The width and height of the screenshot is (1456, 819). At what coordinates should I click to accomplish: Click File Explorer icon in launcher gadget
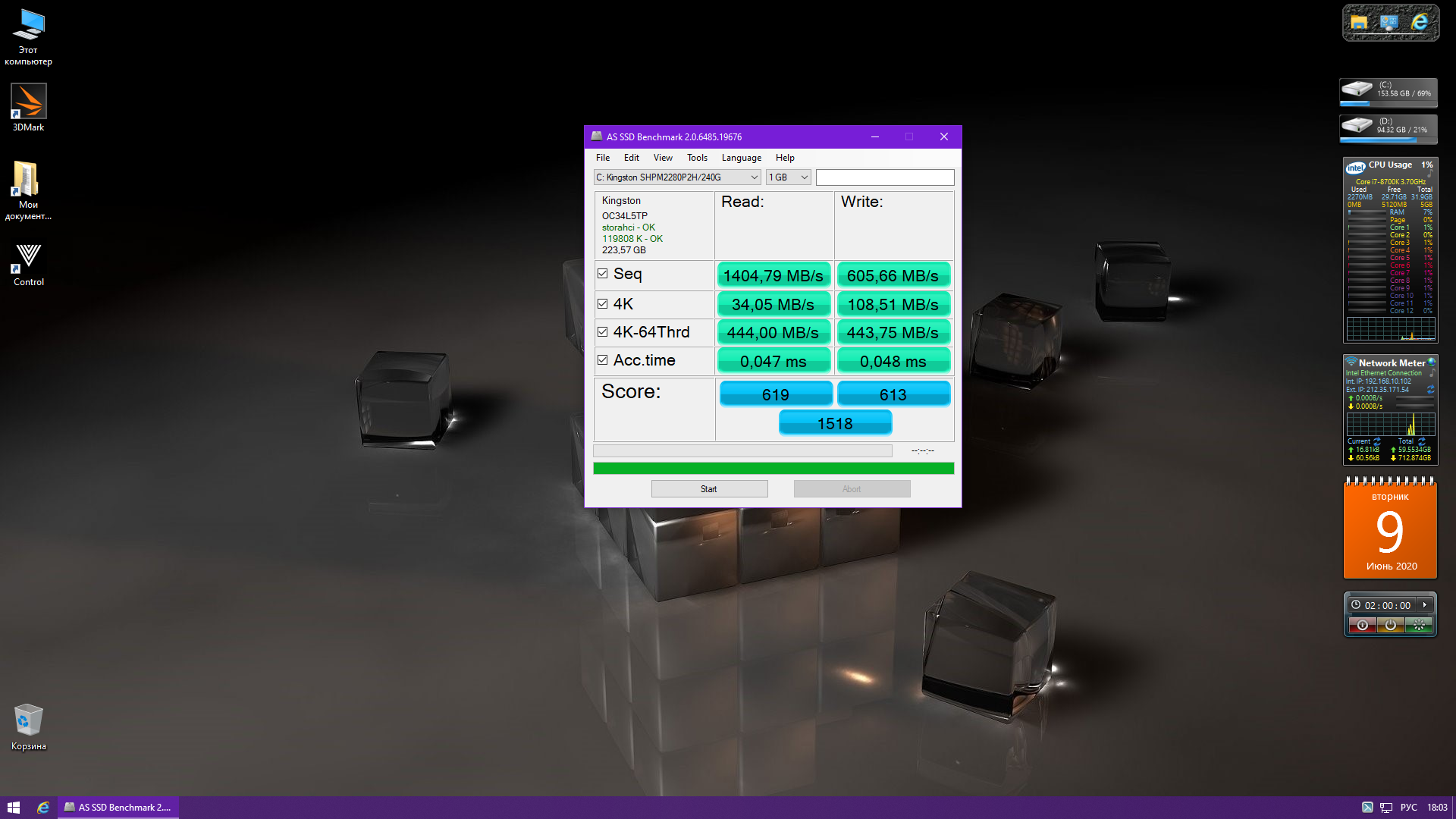coord(1359,23)
